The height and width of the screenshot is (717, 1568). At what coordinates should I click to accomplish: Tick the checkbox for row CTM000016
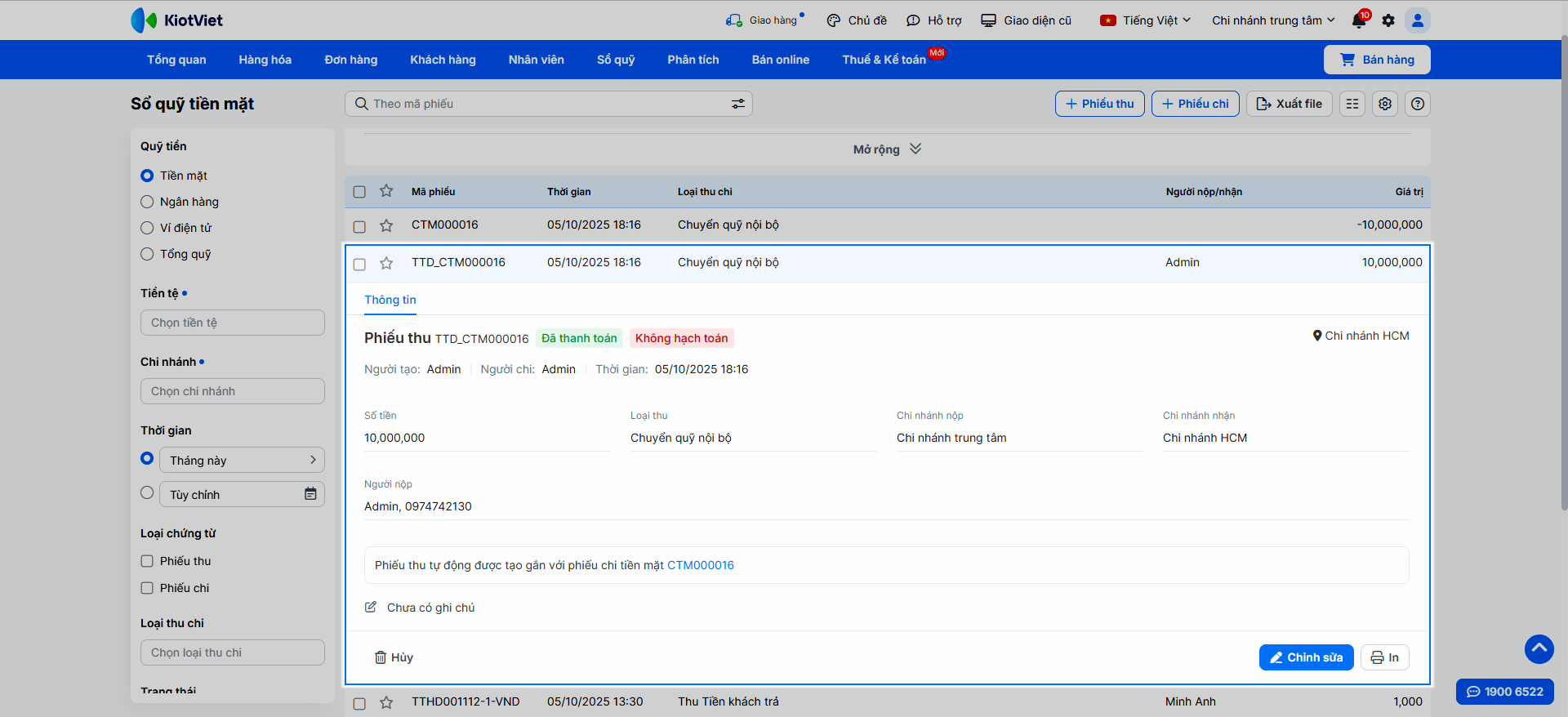click(359, 226)
